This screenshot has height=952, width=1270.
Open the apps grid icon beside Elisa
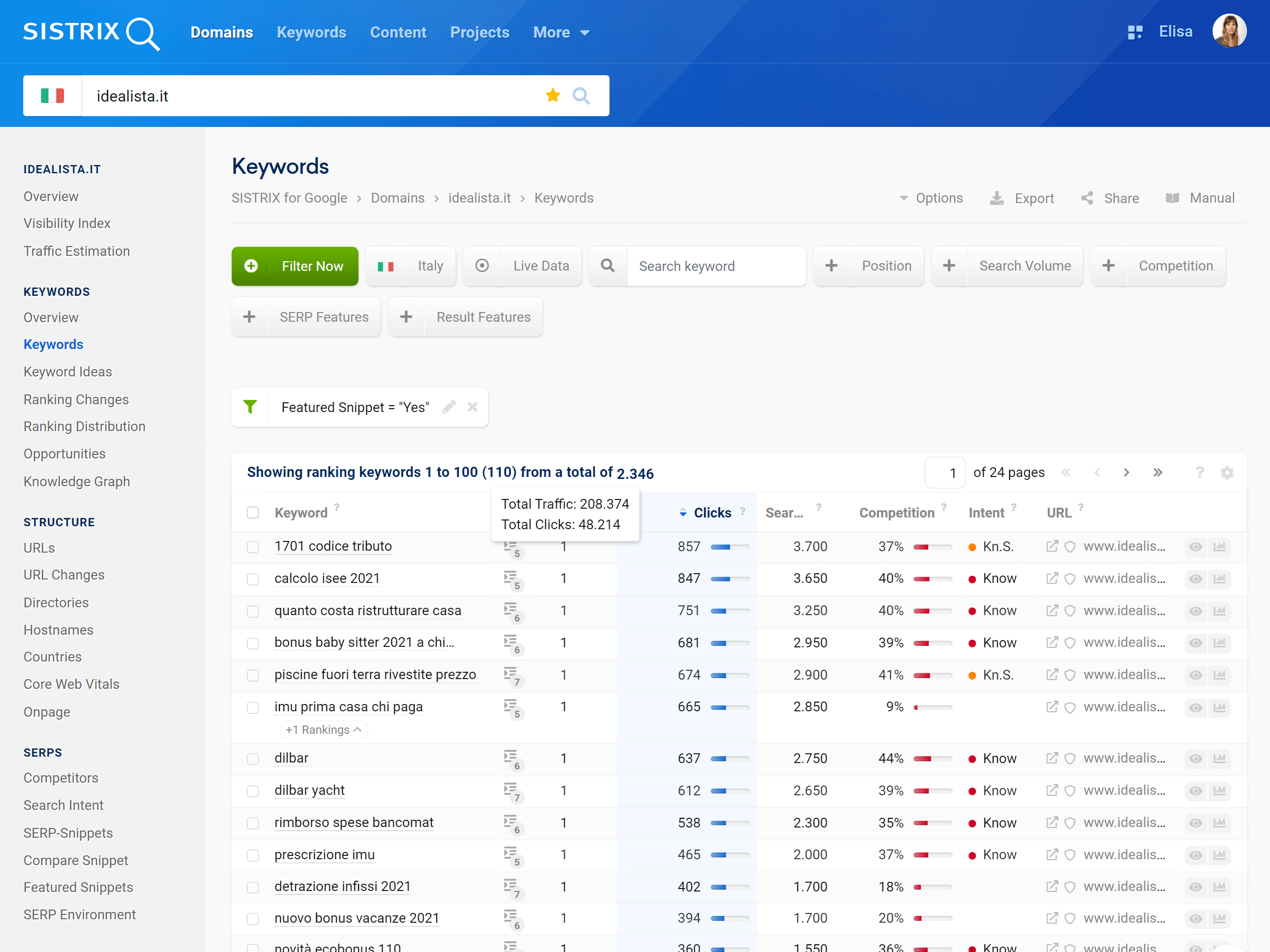coord(1135,32)
